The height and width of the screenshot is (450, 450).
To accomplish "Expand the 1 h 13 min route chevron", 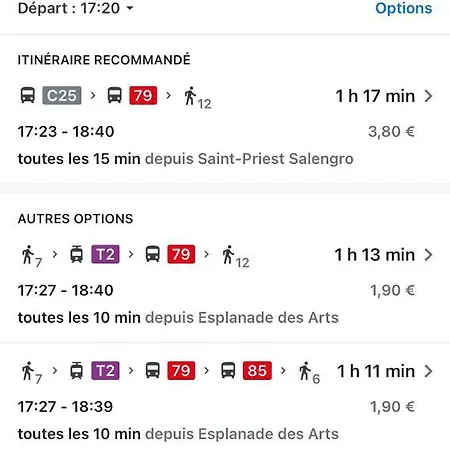I will point(429,255).
